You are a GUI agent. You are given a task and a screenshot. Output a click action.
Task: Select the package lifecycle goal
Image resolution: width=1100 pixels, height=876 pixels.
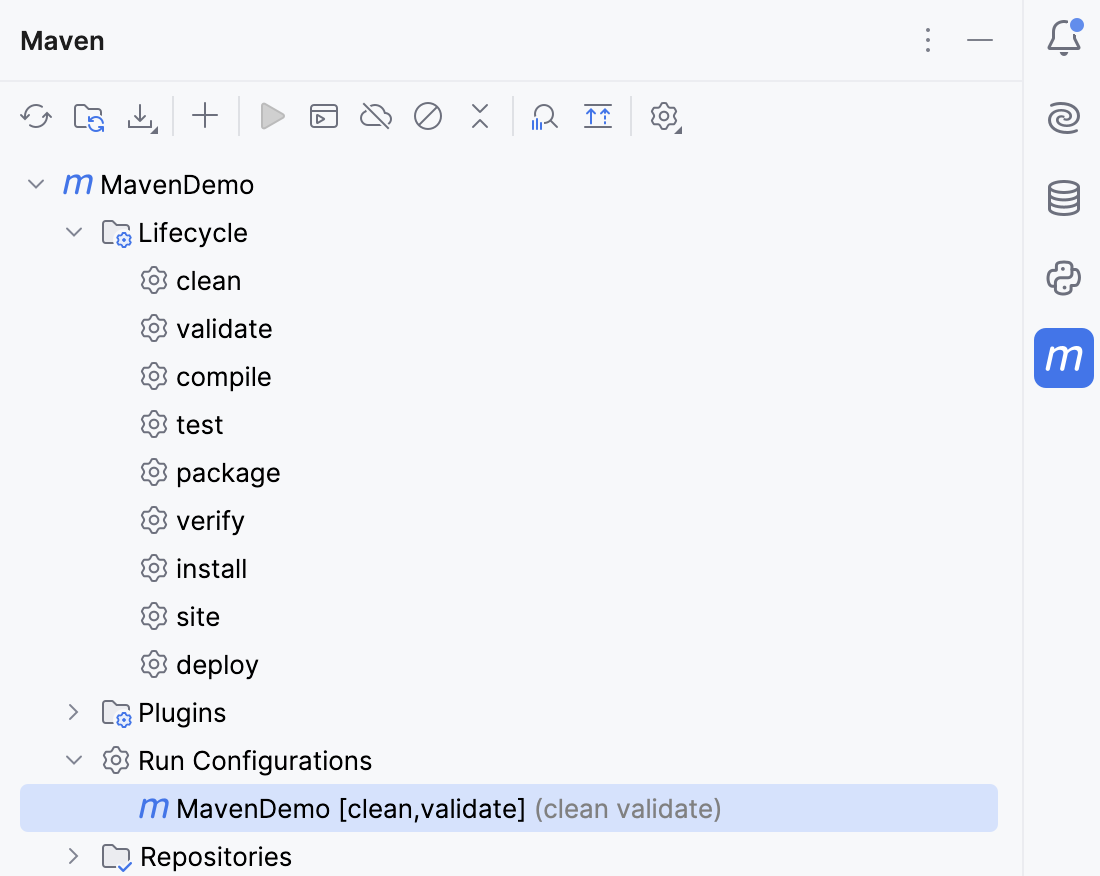pyautogui.click(x=227, y=473)
